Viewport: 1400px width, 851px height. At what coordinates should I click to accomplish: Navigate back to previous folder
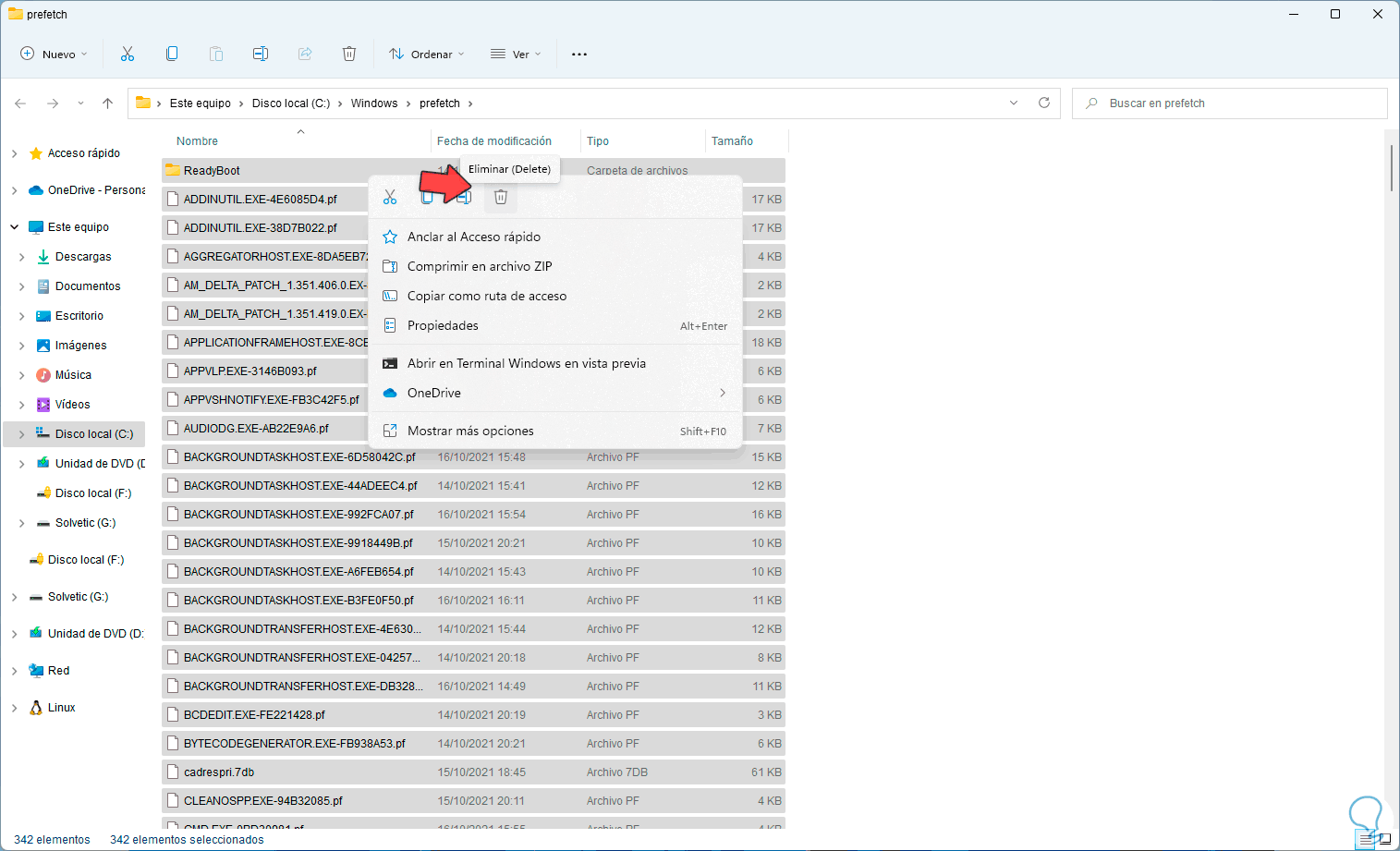(20, 103)
